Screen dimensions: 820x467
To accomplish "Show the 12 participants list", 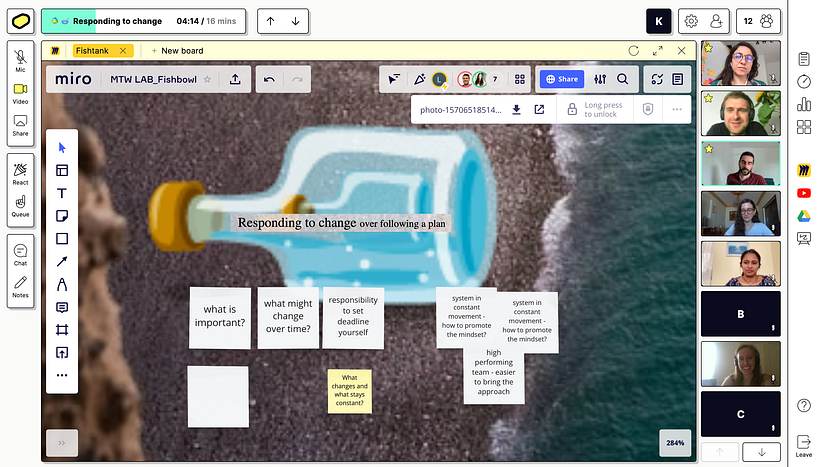I will click(x=758, y=21).
